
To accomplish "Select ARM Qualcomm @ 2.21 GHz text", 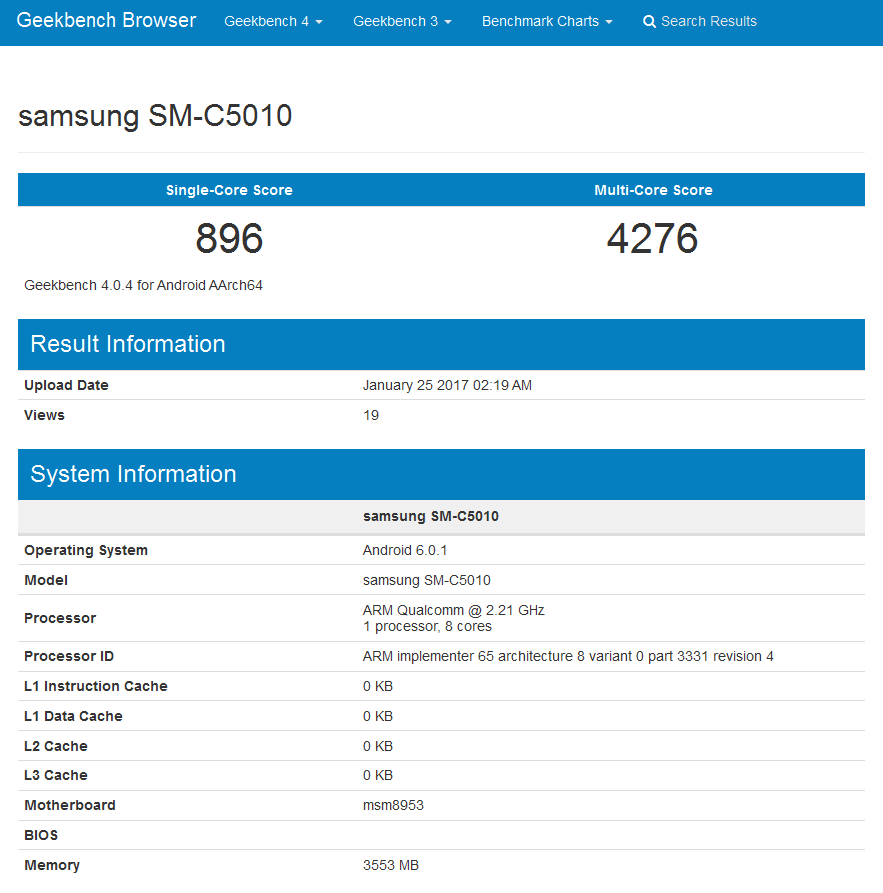I will 453,610.
